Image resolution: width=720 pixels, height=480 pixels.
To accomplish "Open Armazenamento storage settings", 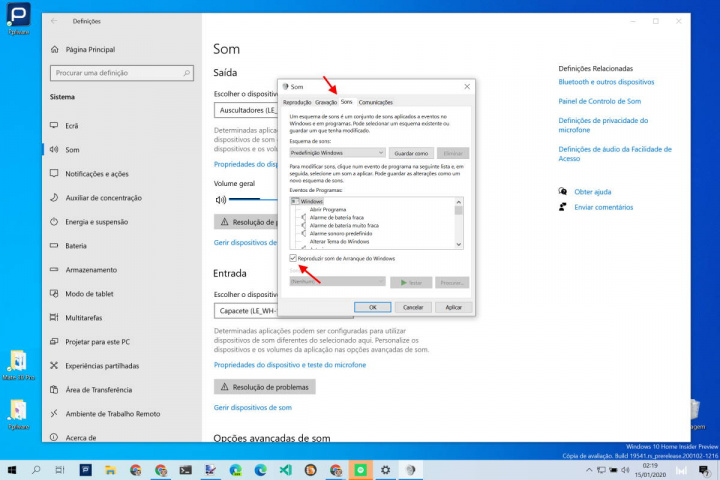I will tap(92, 269).
